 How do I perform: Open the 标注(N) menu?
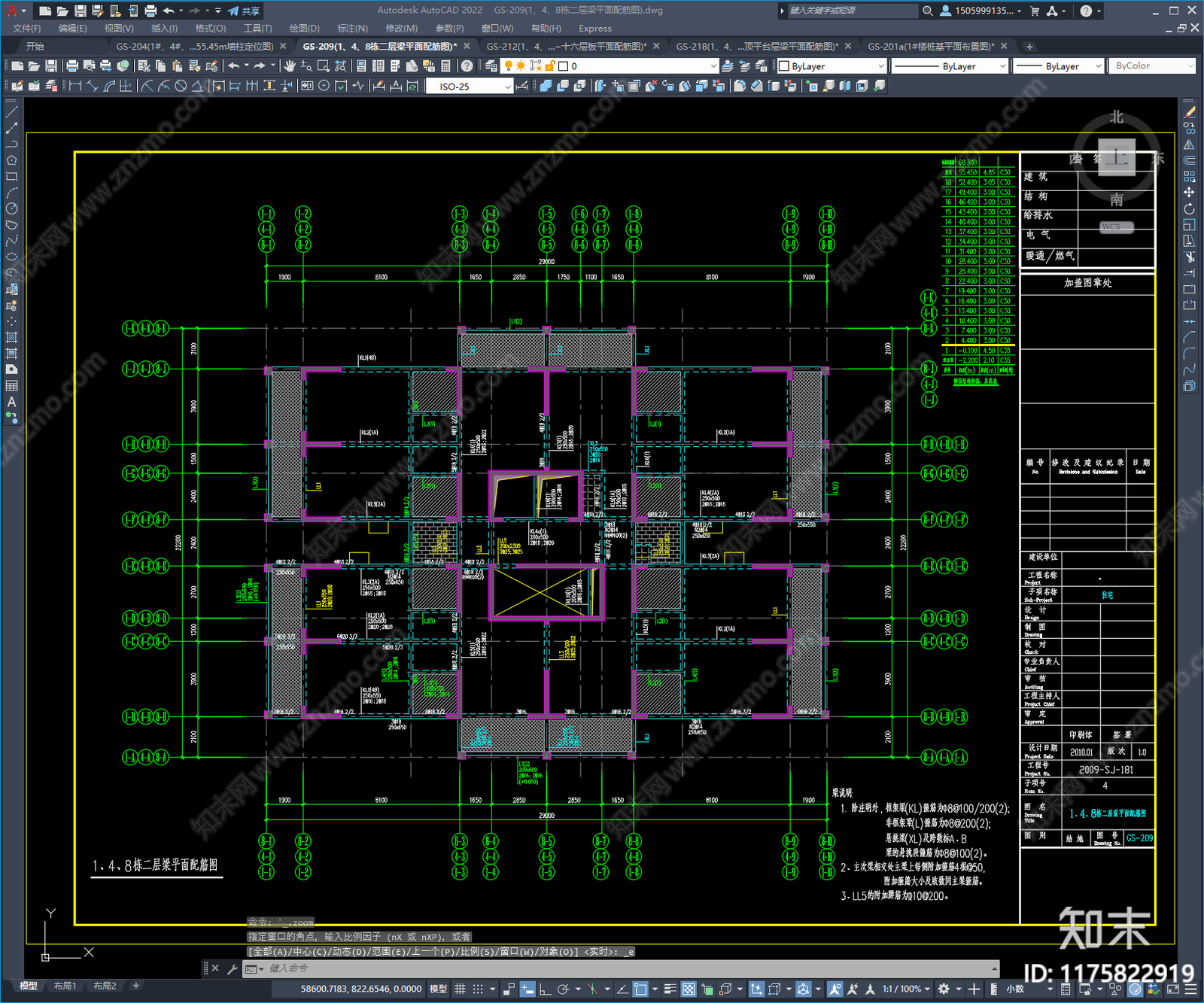coord(352,28)
